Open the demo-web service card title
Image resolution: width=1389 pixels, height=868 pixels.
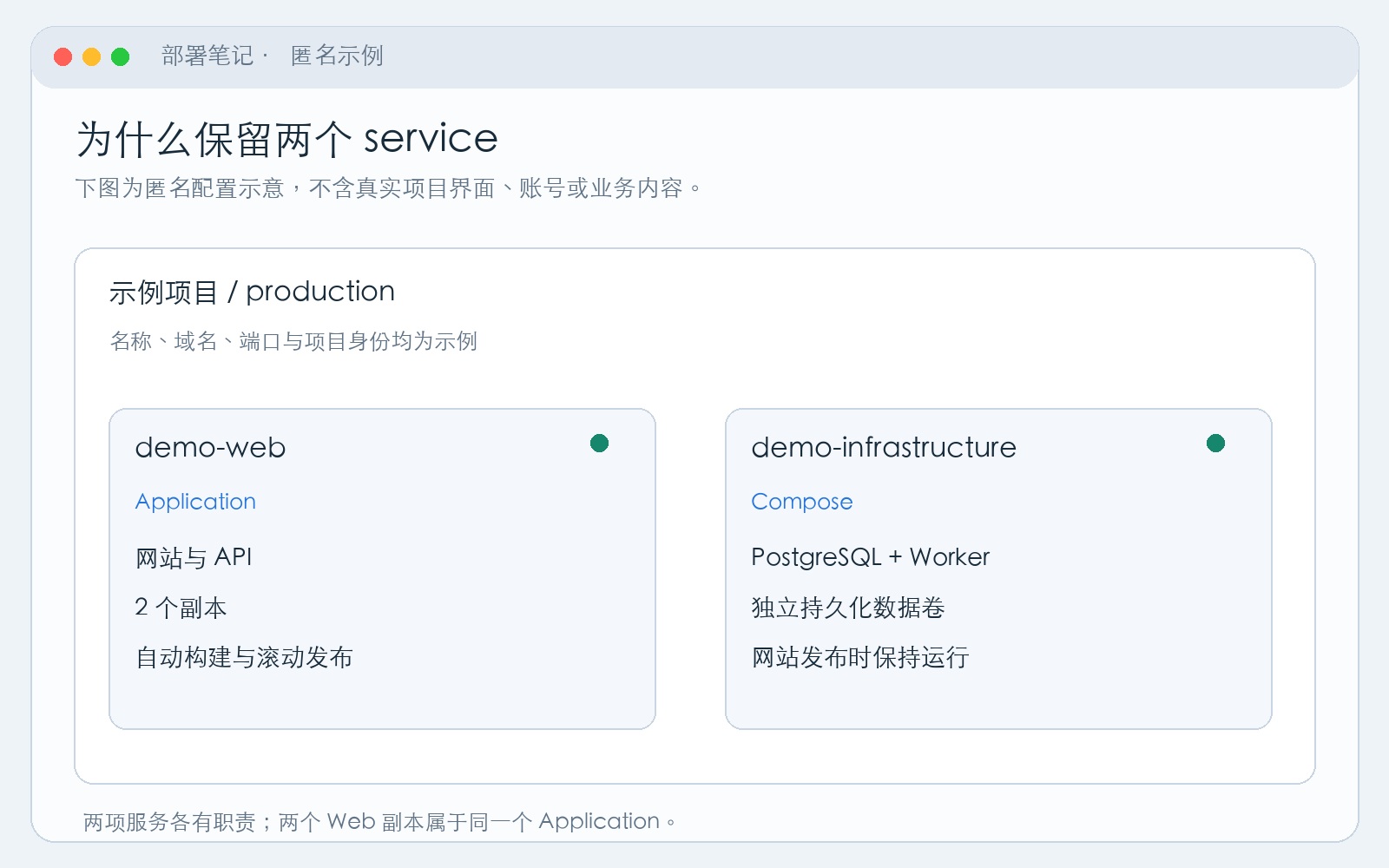210,448
